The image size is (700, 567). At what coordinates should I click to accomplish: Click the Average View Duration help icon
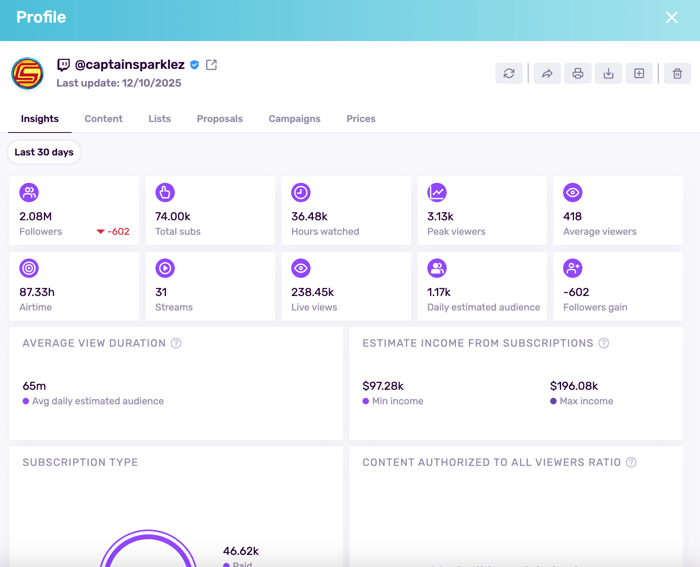point(176,343)
